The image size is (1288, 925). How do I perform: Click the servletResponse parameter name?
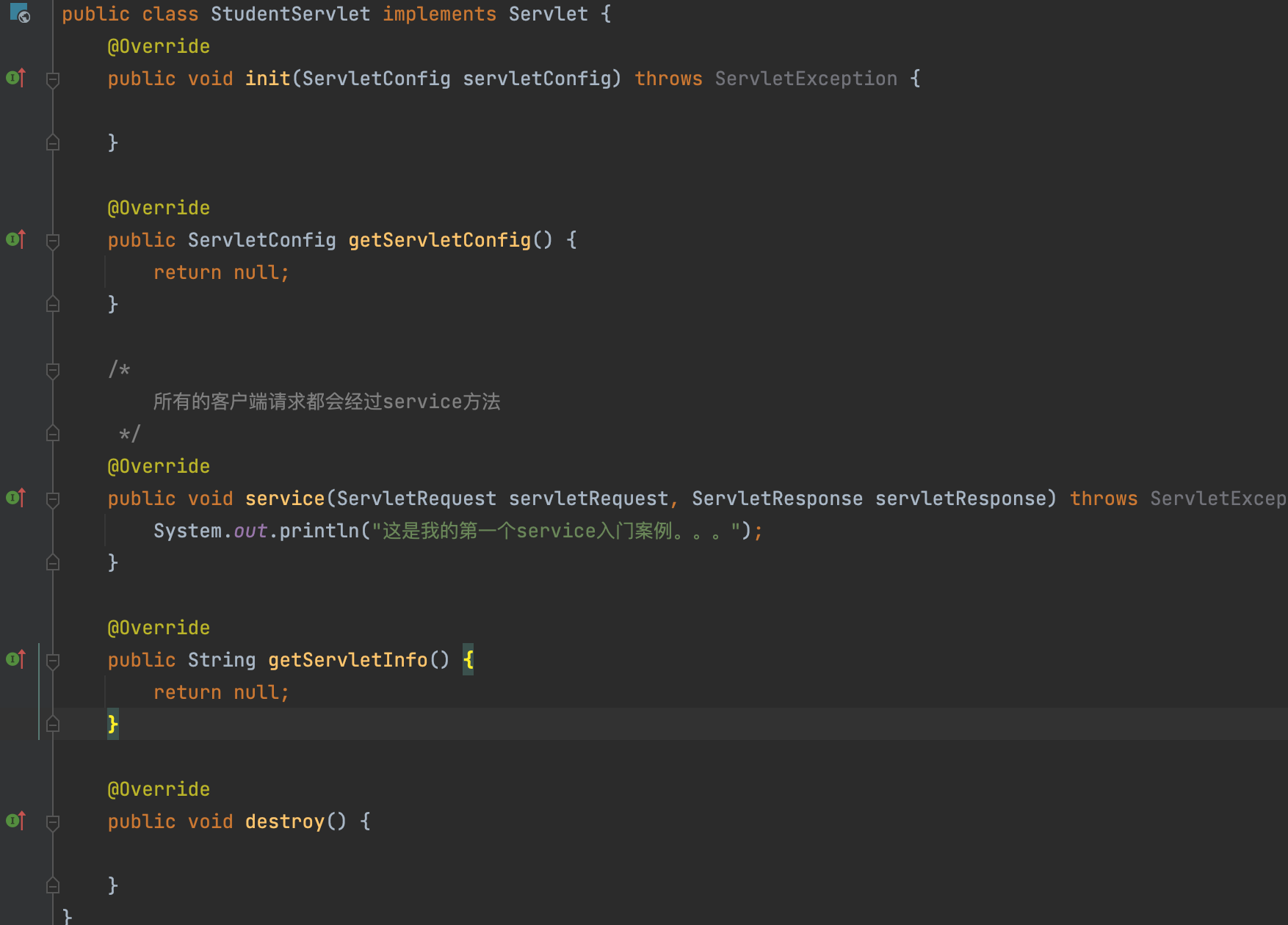click(x=961, y=498)
